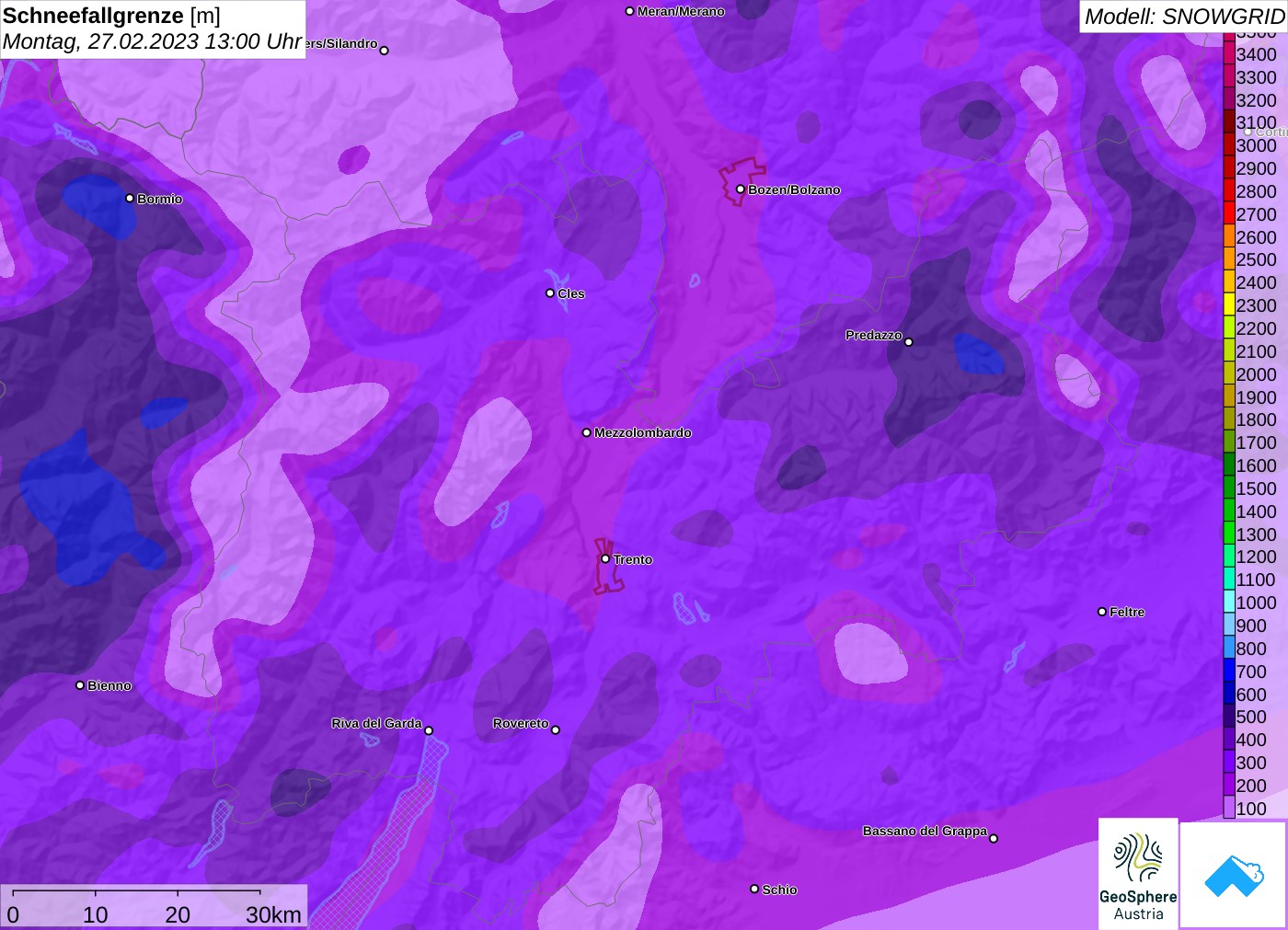
Task: Click the bright yellow legend color swatch
Action: tap(1229, 304)
